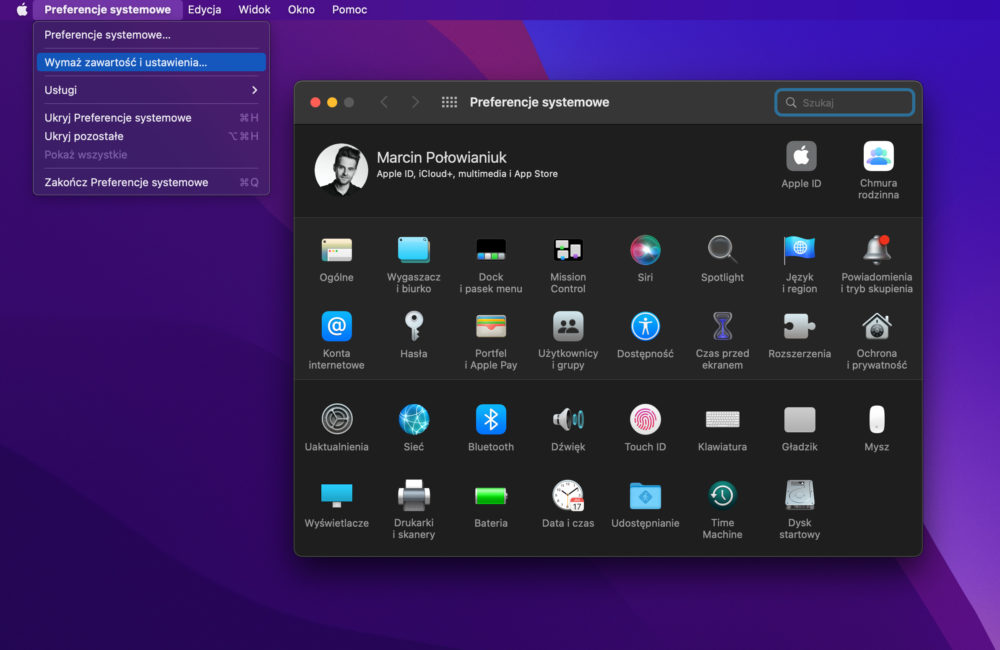Open Powiadomienia i tryb skupienia pane
The width and height of the screenshot is (1000, 650).
point(876,250)
